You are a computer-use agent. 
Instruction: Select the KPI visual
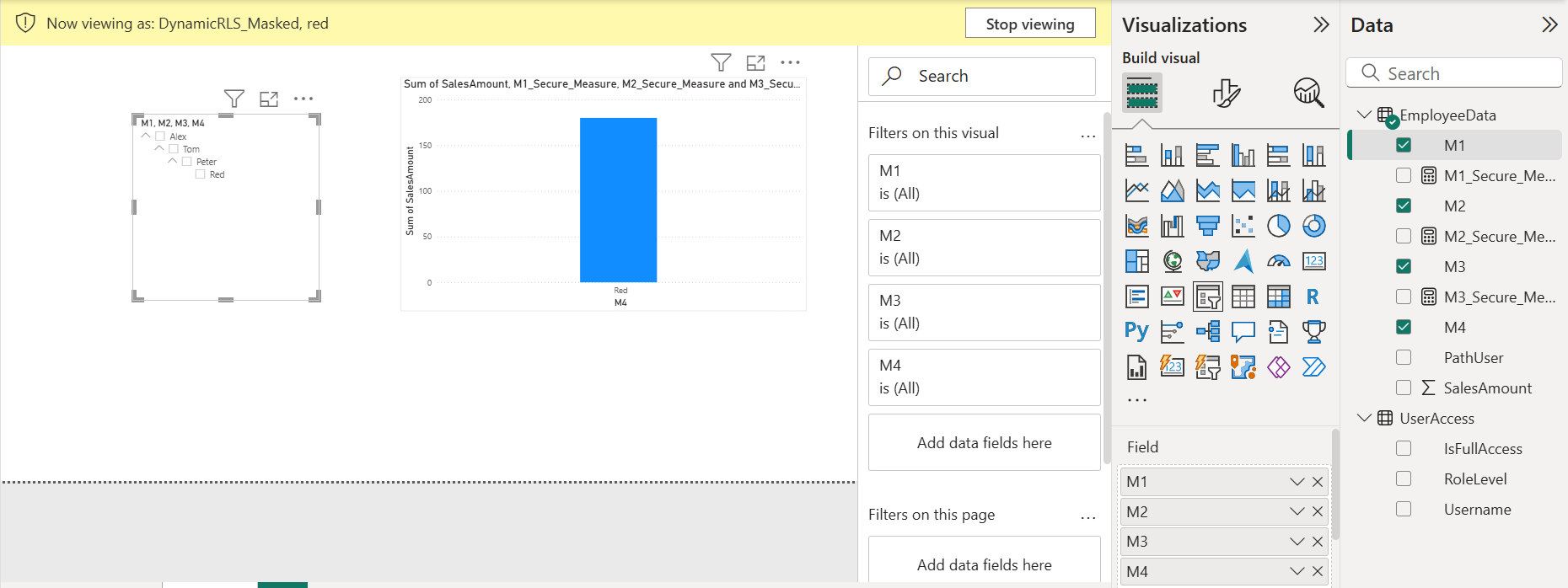tap(1172, 297)
